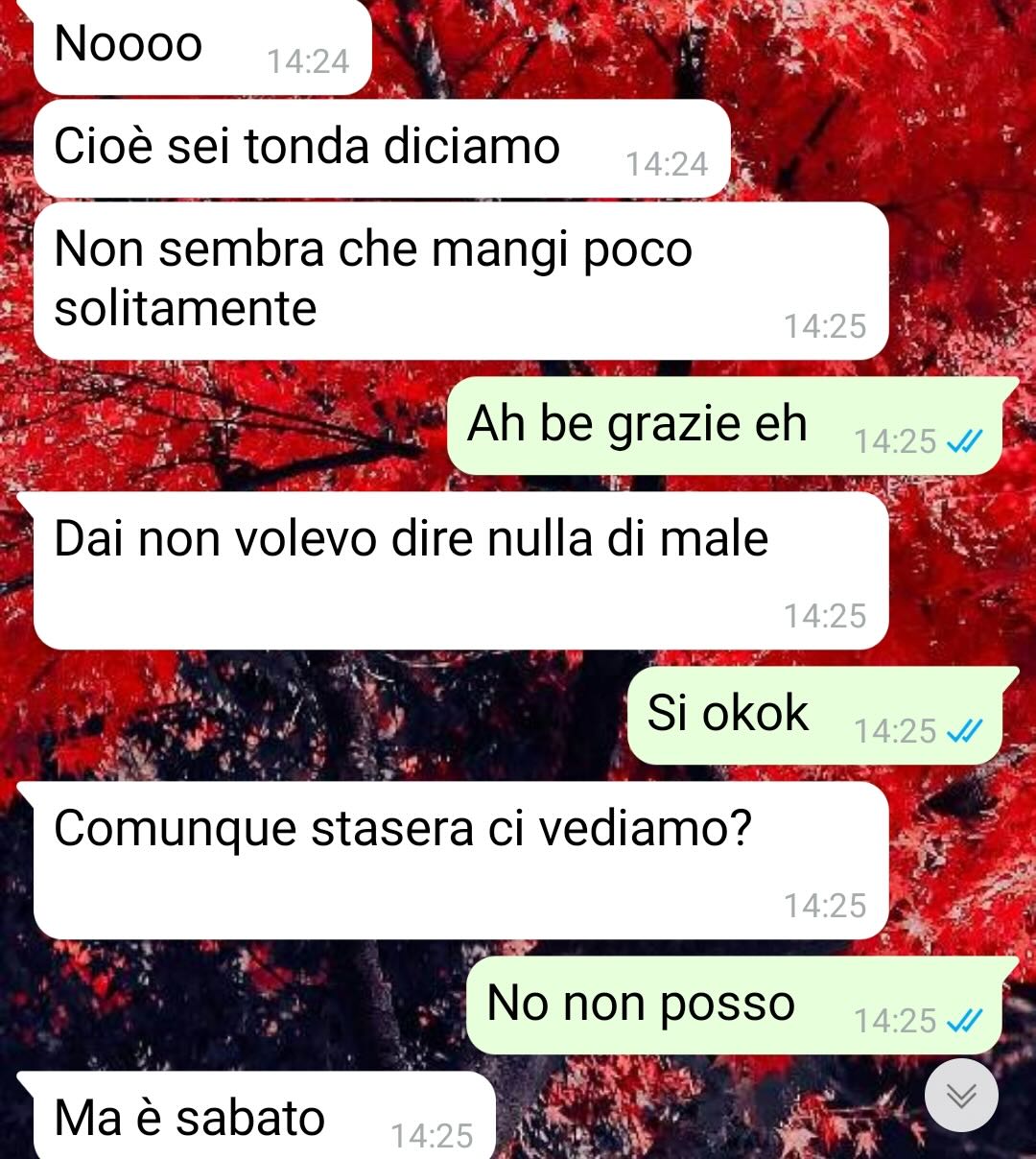The width and height of the screenshot is (1036, 1159).
Task: Select 'Non sembra che mangi poco solitamente' message
Action: (x=460, y=281)
